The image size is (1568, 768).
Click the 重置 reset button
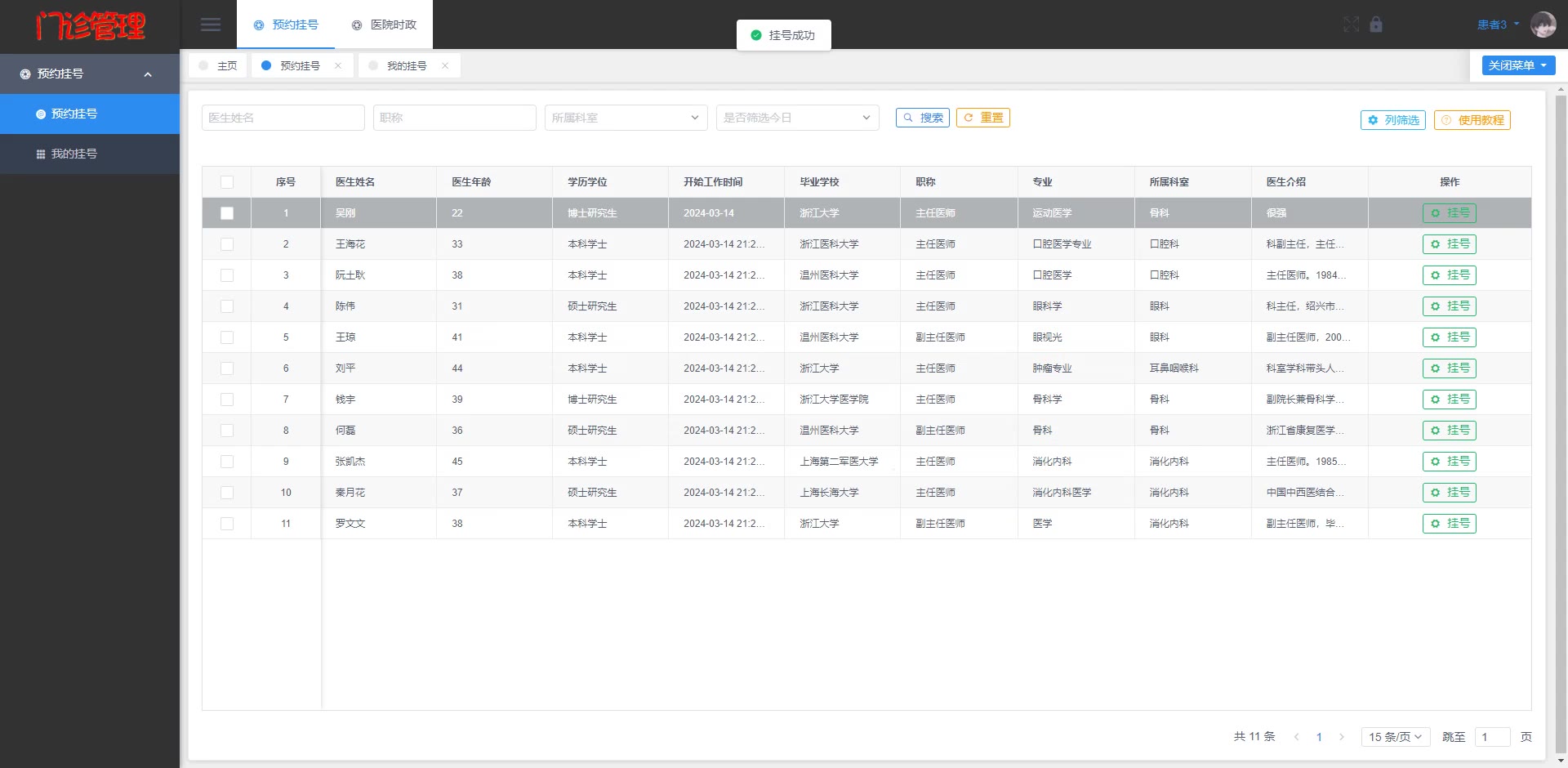(983, 118)
